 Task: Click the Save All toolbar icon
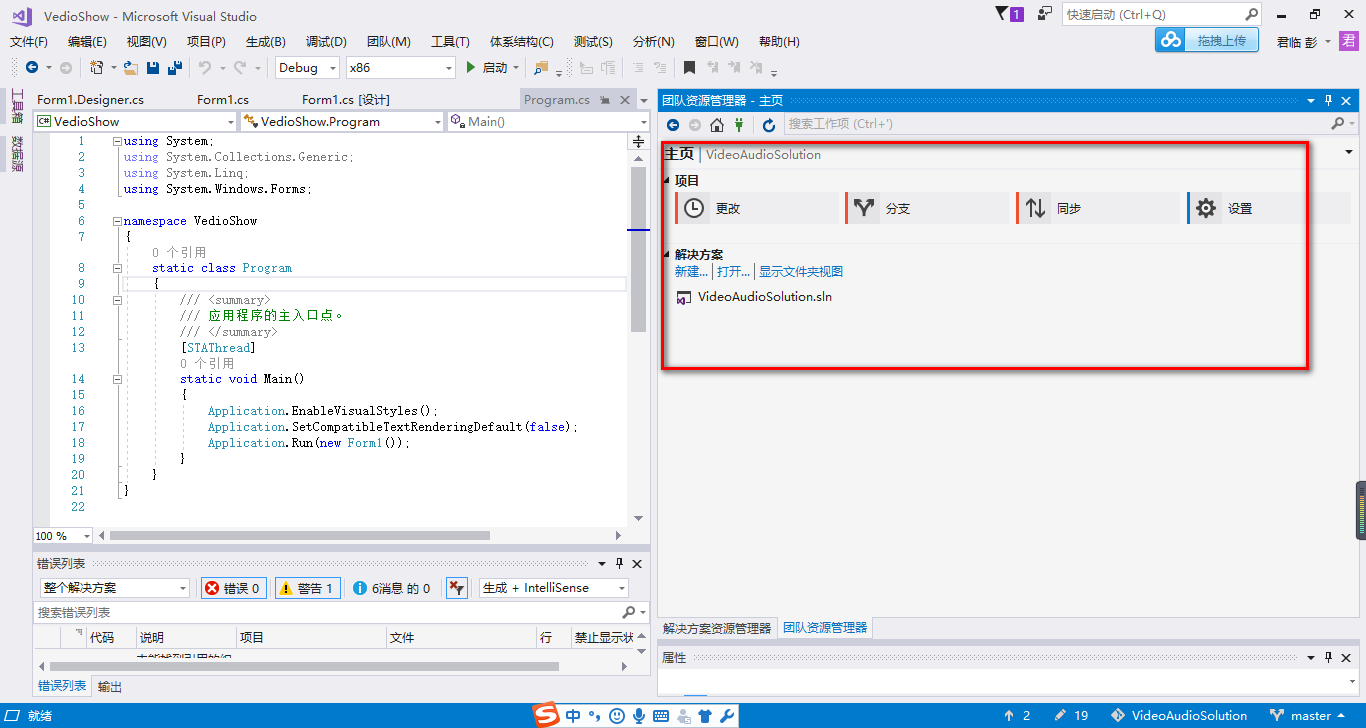pyautogui.click(x=175, y=68)
